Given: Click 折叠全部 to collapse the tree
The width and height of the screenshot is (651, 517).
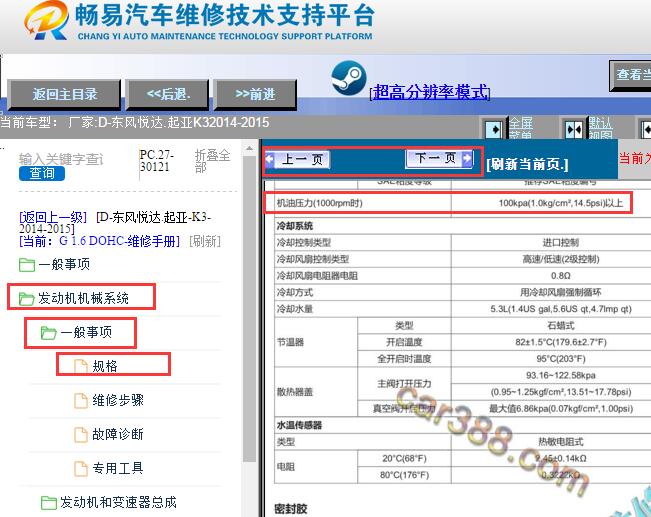Looking at the screenshot, I should [212, 161].
